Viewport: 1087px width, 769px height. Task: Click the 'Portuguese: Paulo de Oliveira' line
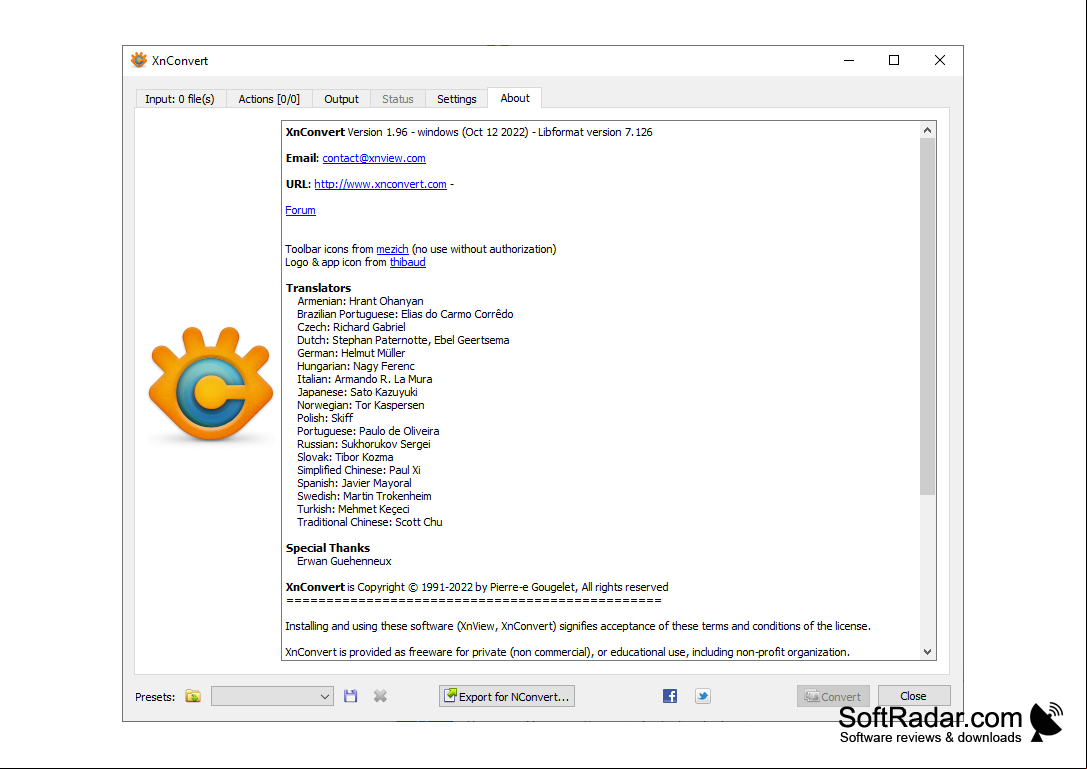coord(368,431)
